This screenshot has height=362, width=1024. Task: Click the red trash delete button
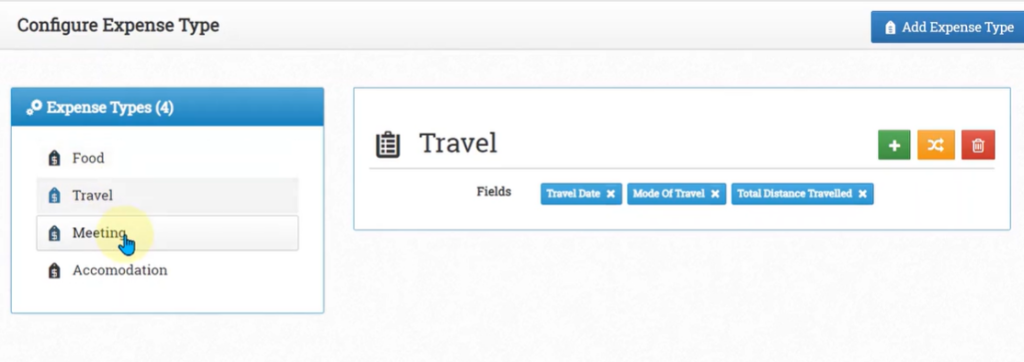[x=978, y=145]
